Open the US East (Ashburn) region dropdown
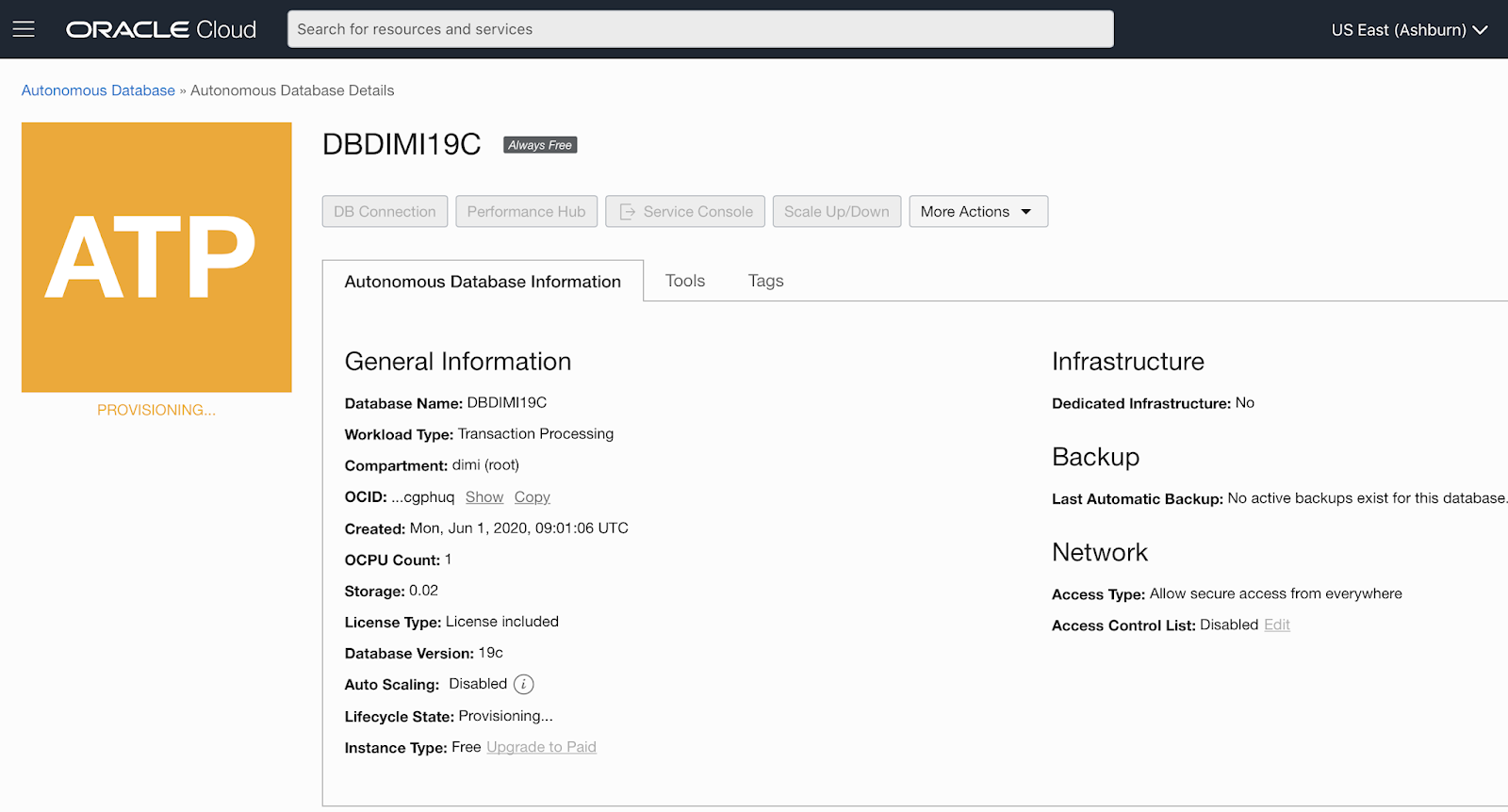Image resolution: width=1508 pixels, height=812 pixels. (x=1409, y=29)
